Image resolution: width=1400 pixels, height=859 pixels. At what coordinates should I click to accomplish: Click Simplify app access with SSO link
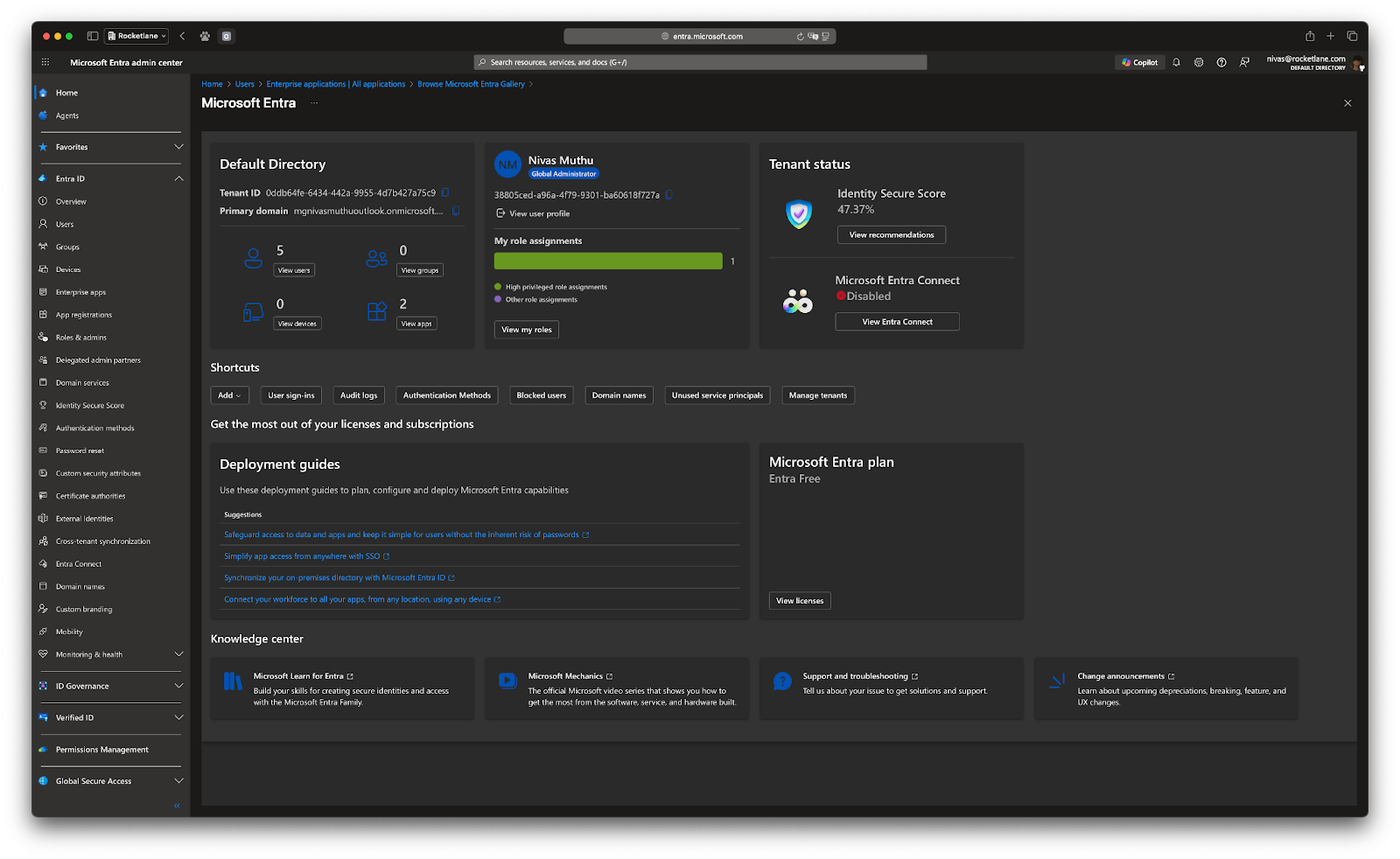306,556
